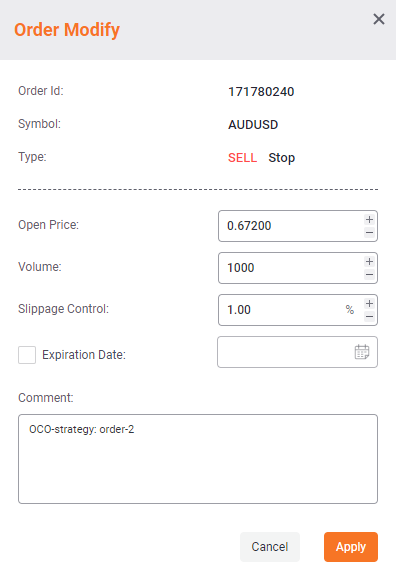Image resolution: width=396 pixels, height=572 pixels.
Task: Click inside the empty Expiration Date field
Action: point(286,352)
